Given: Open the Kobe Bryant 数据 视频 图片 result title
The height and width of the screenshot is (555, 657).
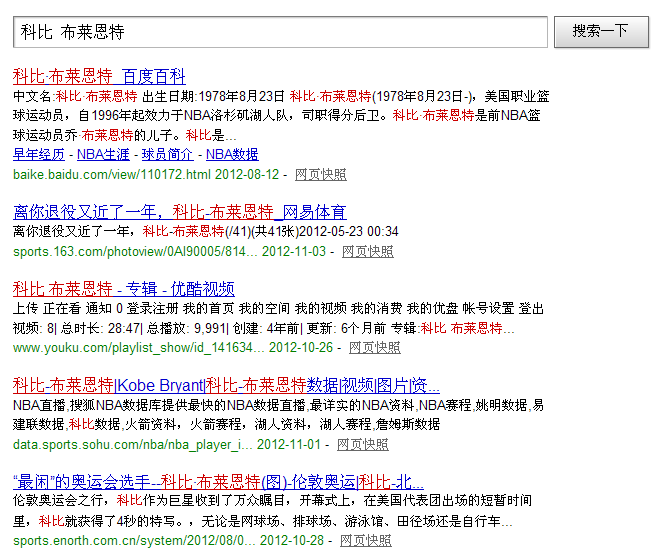Looking at the screenshot, I should point(226,385).
